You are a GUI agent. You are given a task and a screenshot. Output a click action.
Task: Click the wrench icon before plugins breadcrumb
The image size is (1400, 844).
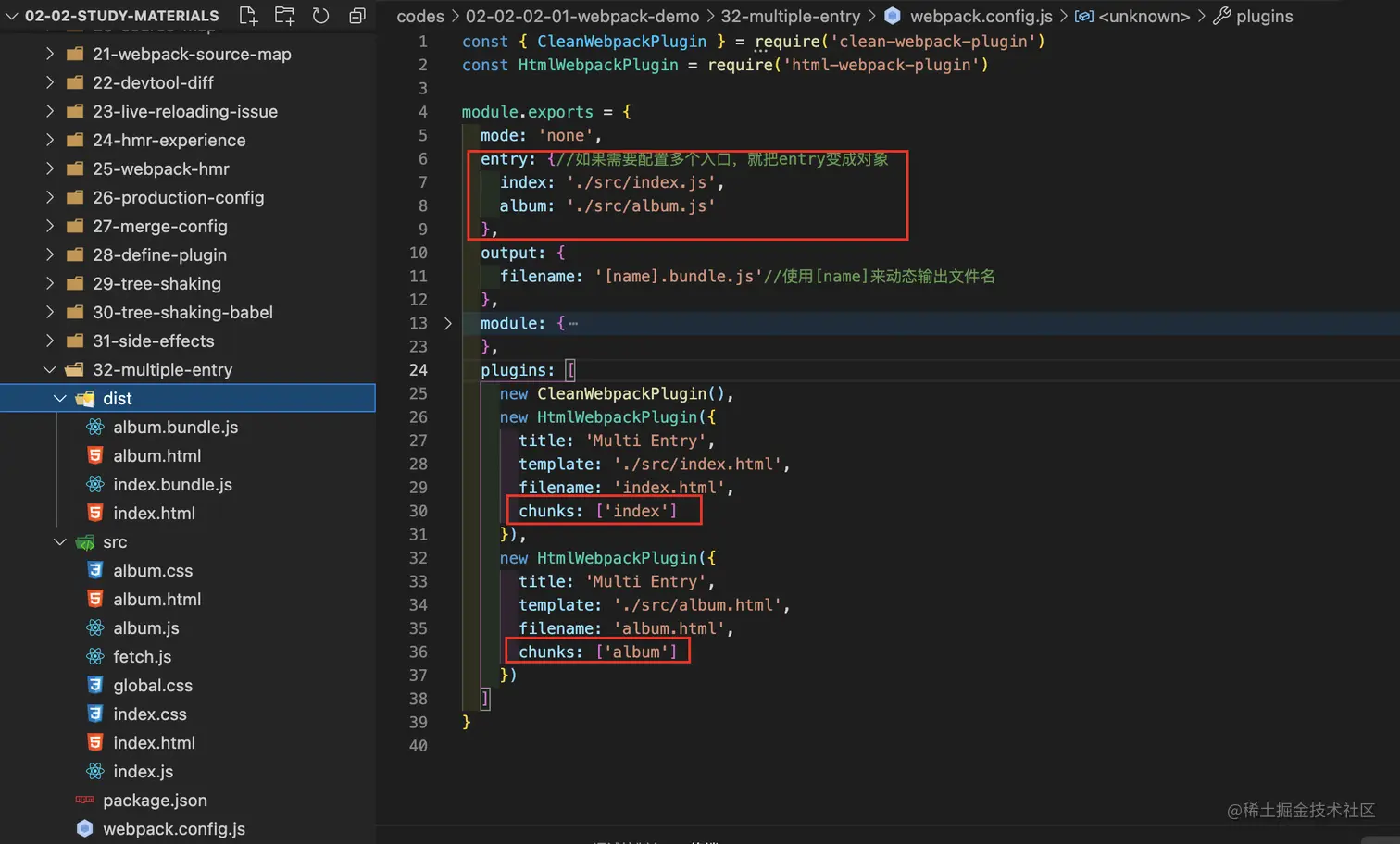[x=1222, y=16]
